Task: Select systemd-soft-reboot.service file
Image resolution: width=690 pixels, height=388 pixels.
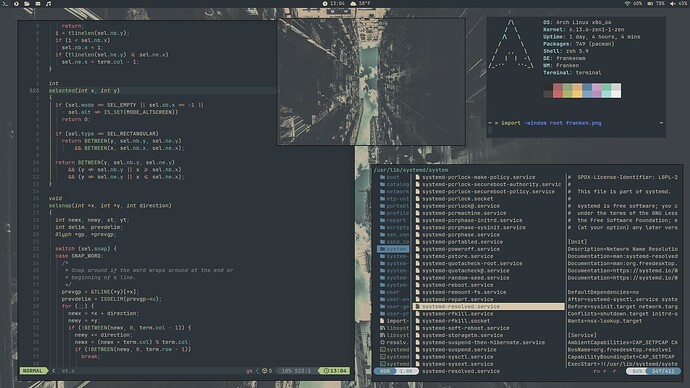Action: 466,328
